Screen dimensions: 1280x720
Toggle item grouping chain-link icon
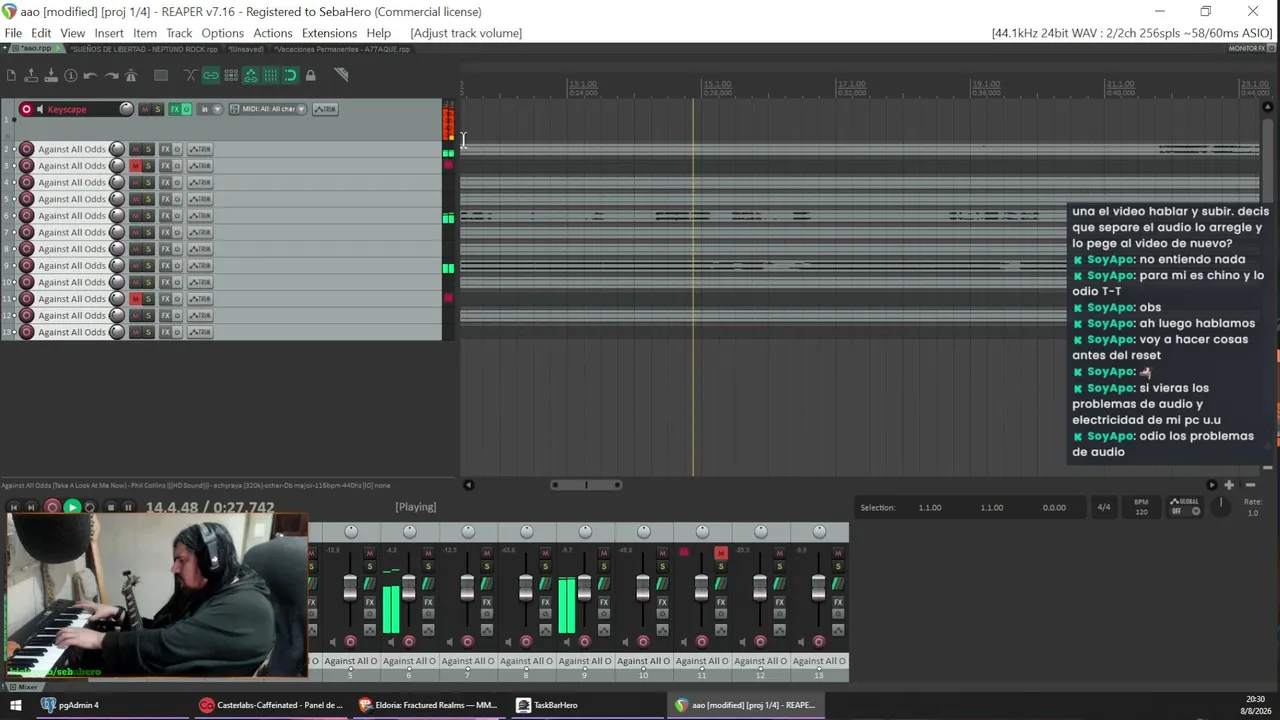coord(211,76)
